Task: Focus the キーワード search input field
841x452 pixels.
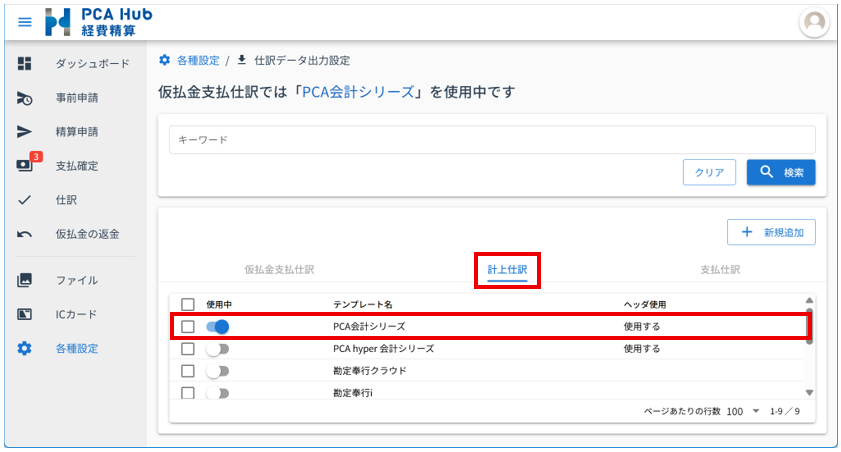Action: [x=491, y=140]
